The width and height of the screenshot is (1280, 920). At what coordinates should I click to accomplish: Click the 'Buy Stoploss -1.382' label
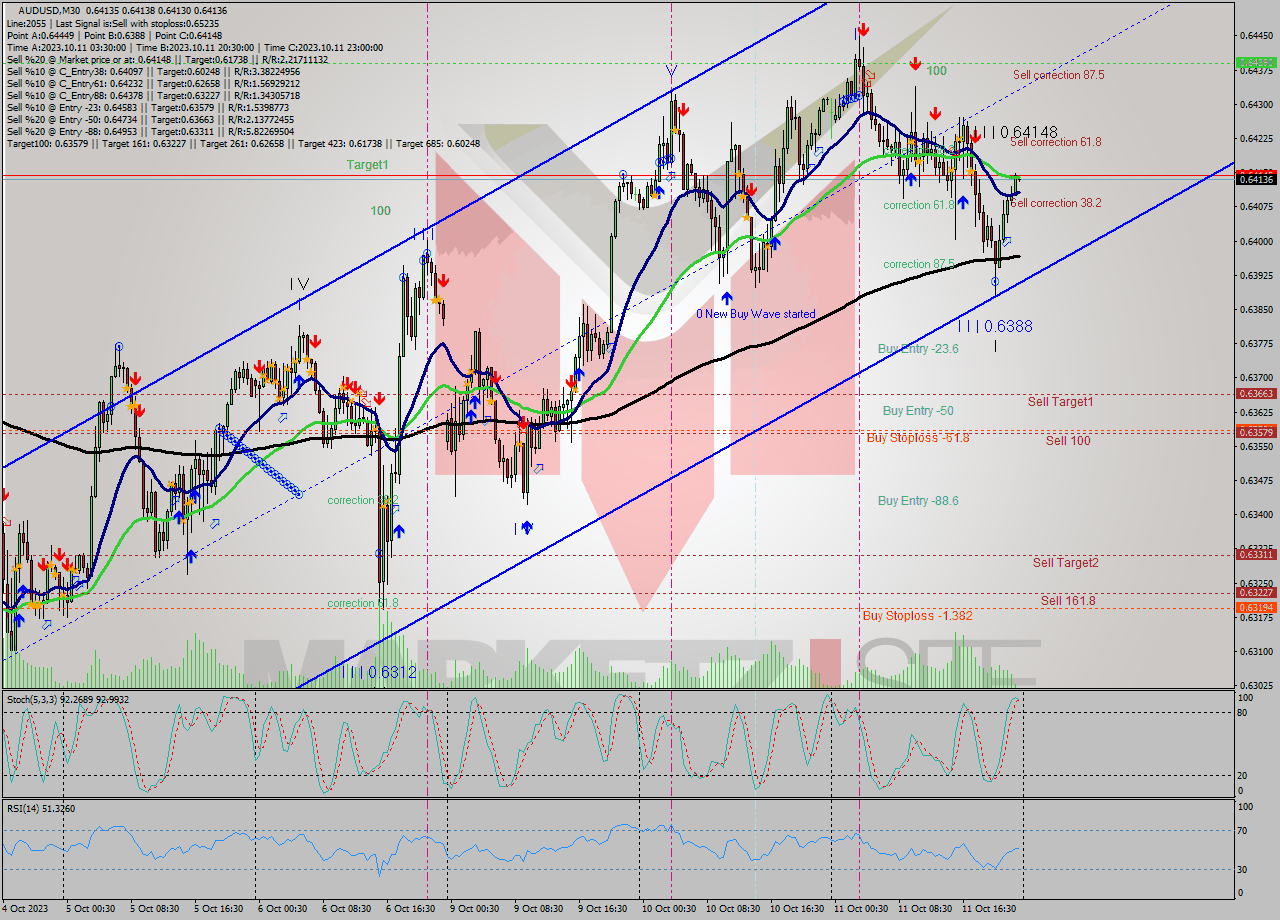[917, 616]
